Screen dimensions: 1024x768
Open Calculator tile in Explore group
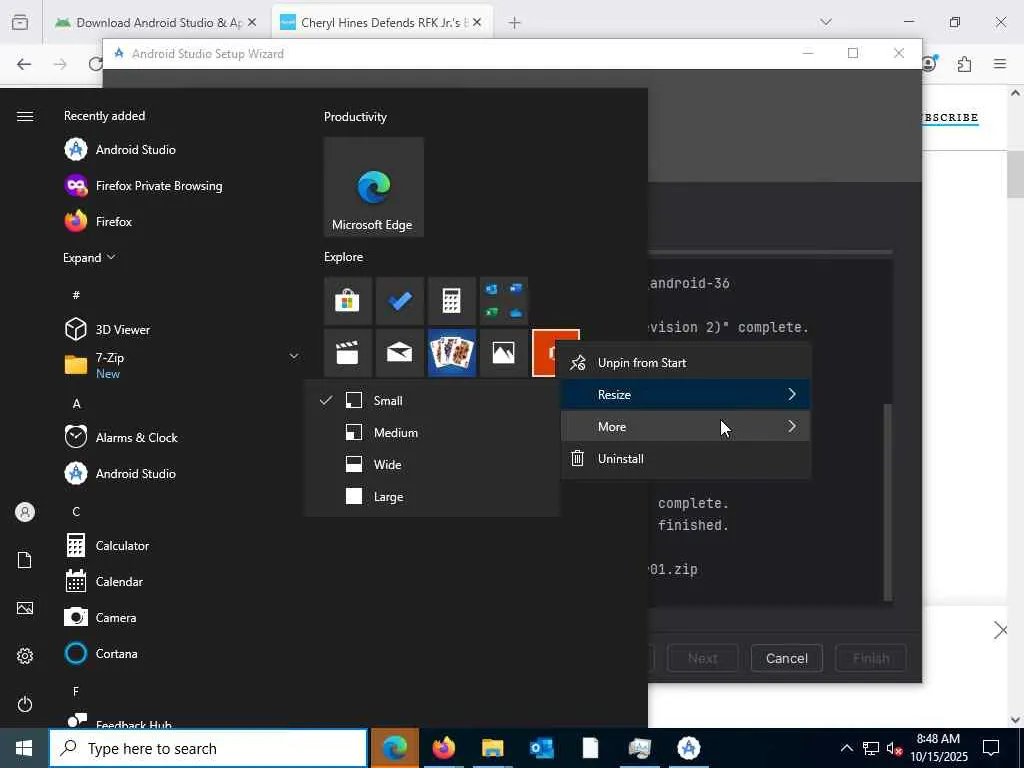coord(451,301)
